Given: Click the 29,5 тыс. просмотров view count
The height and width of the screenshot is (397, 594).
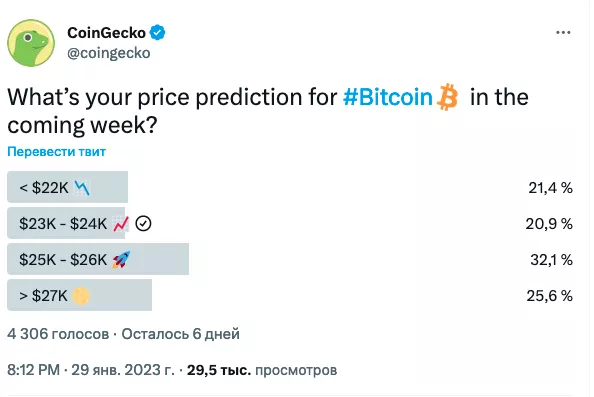Looking at the screenshot, I should click(262, 370).
